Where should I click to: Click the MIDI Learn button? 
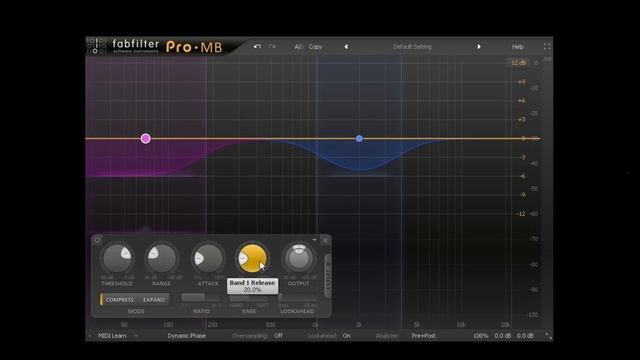112,336
